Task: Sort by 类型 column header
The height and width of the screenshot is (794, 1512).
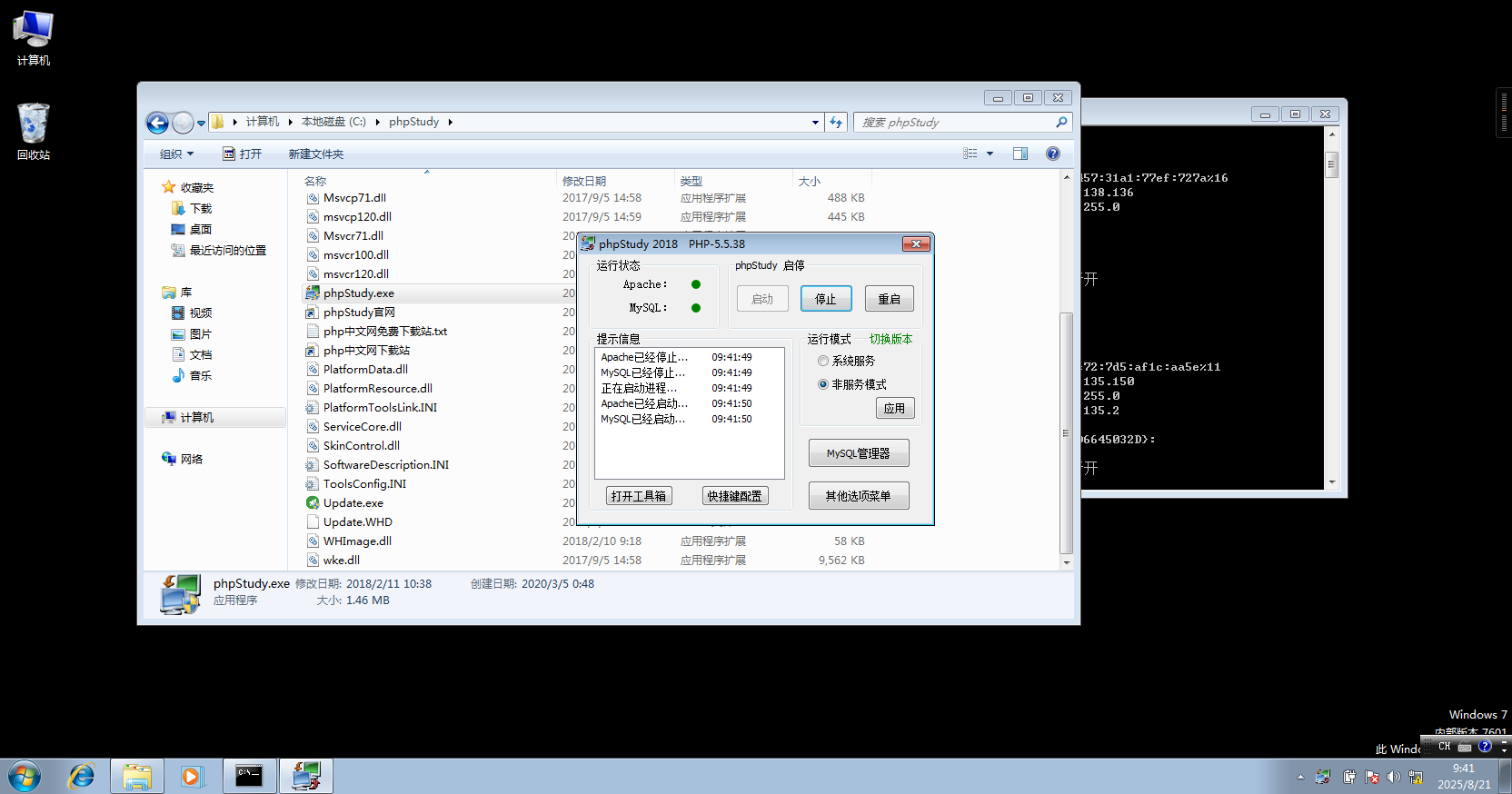Action: (x=733, y=181)
